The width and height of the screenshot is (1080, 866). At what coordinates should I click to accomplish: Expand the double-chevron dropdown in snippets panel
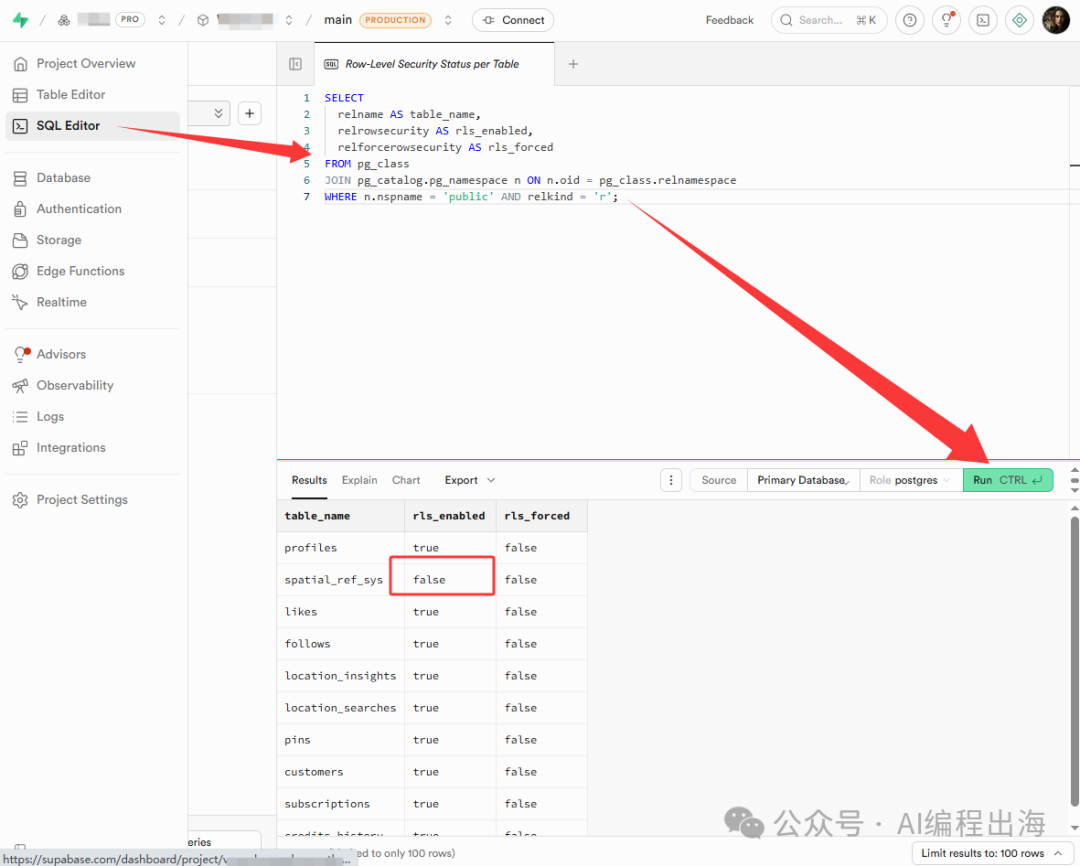point(218,113)
